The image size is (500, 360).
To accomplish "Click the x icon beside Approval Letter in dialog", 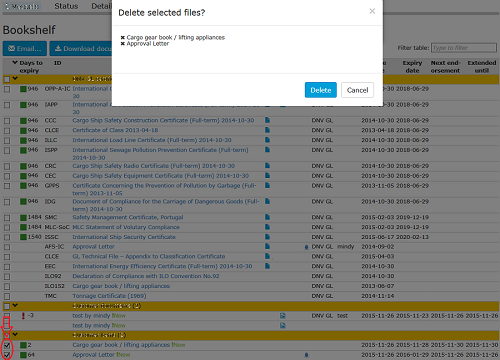I will click(123, 44).
